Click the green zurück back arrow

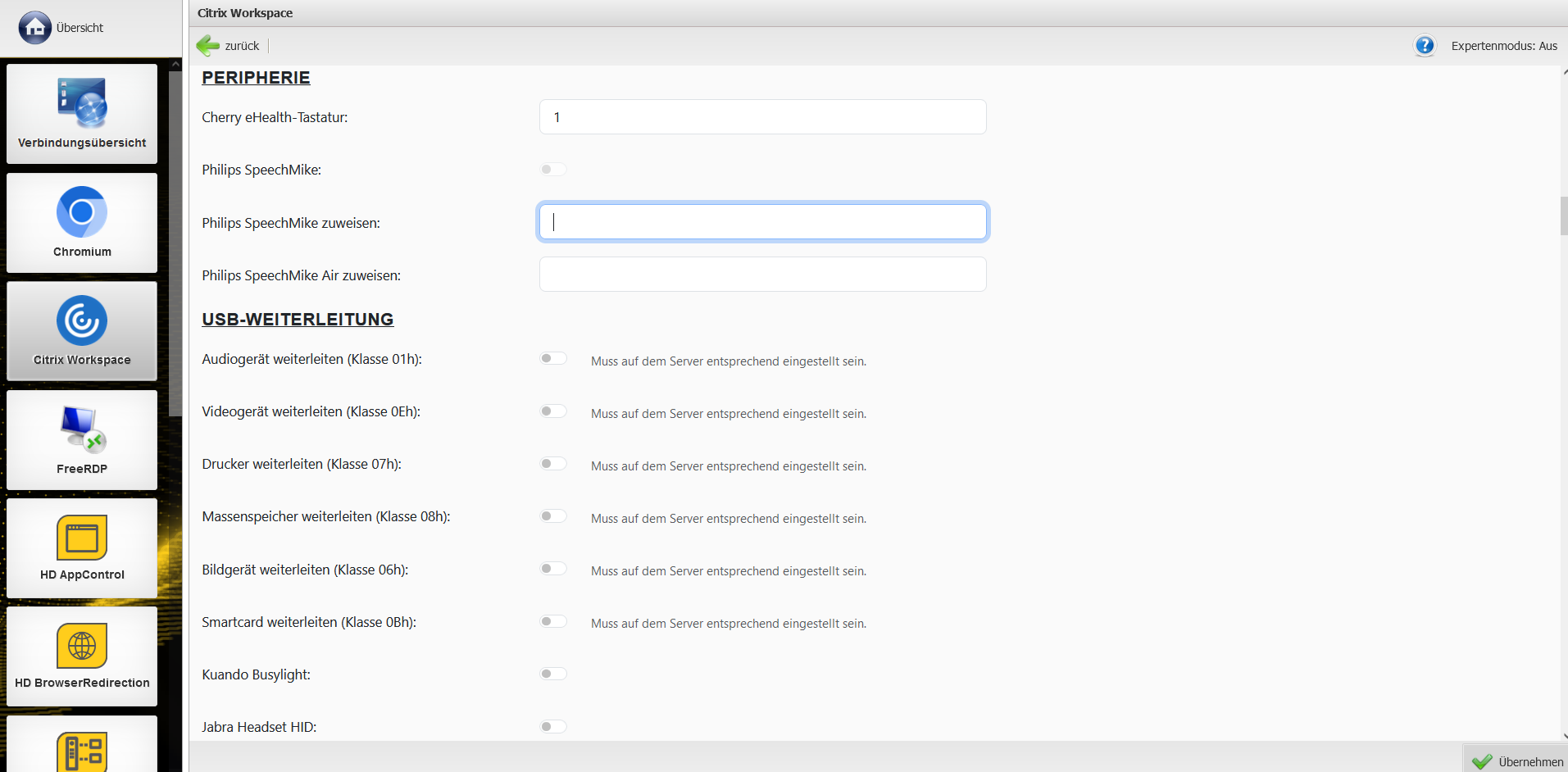tap(208, 46)
